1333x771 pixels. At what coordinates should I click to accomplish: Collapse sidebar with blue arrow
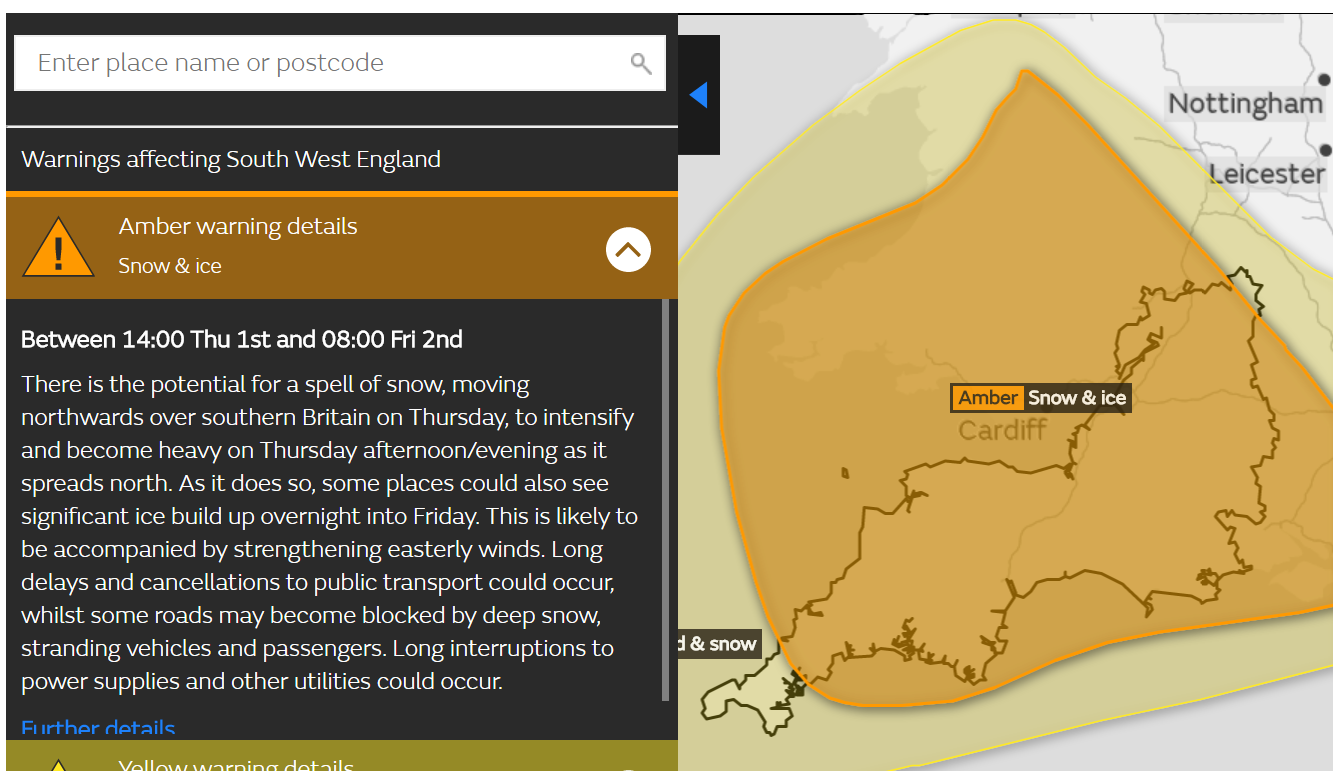tap(698, 95)
